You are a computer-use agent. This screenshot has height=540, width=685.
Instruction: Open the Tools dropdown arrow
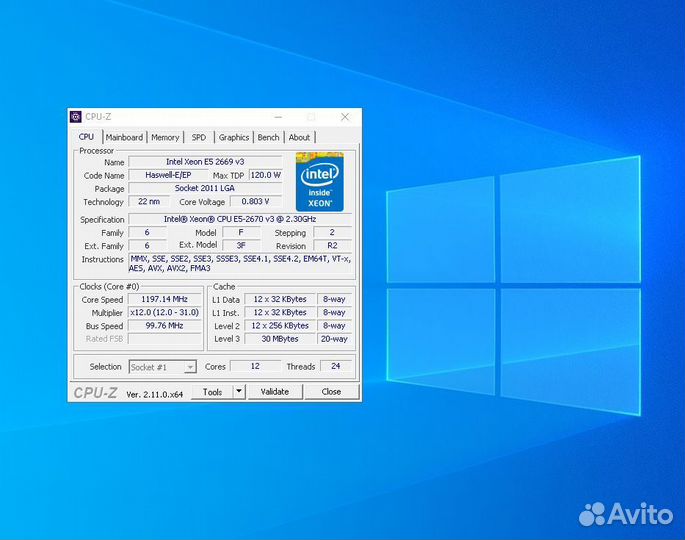(239, 392)
